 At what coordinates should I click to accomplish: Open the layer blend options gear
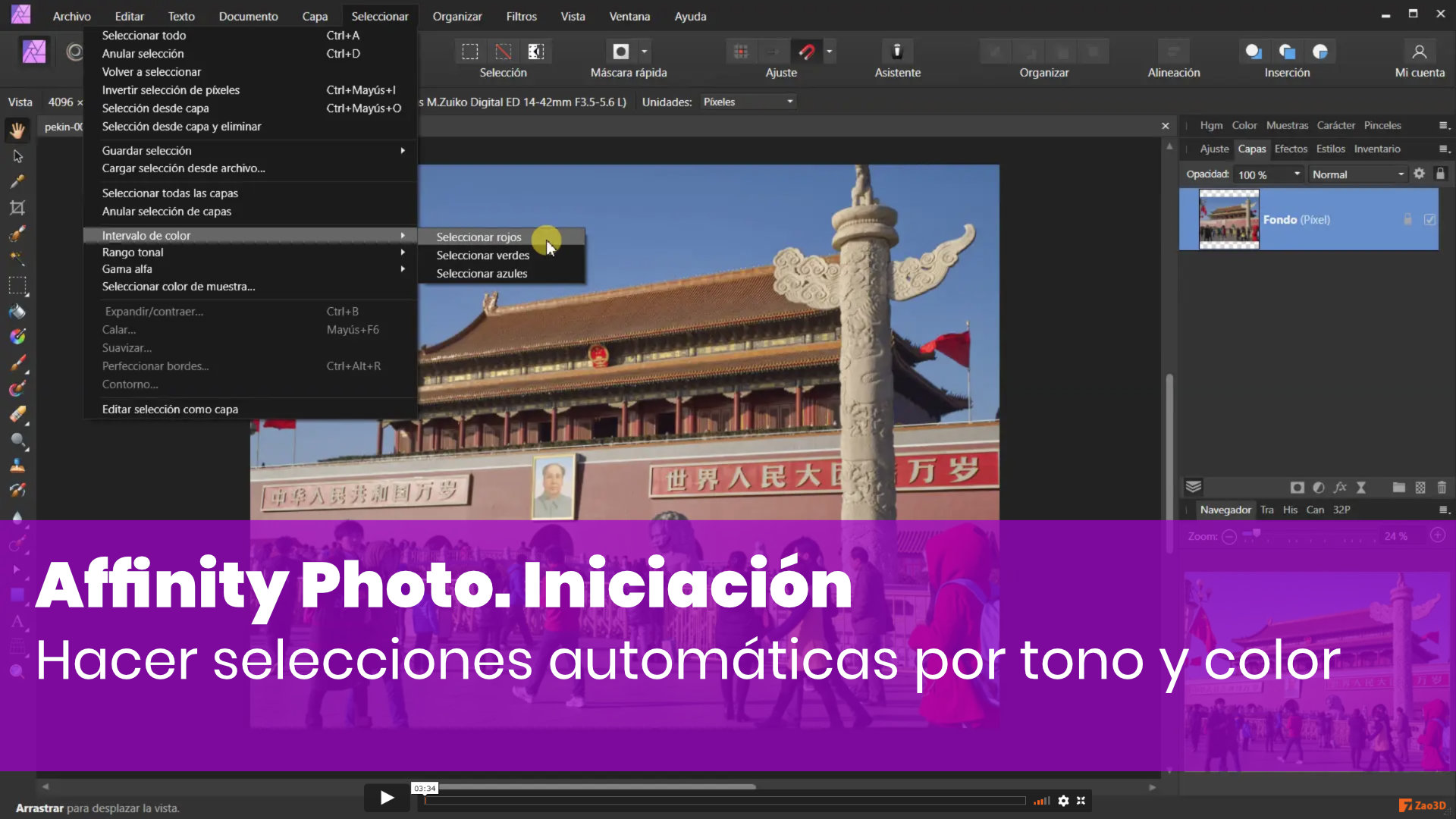coord(1420,174)
